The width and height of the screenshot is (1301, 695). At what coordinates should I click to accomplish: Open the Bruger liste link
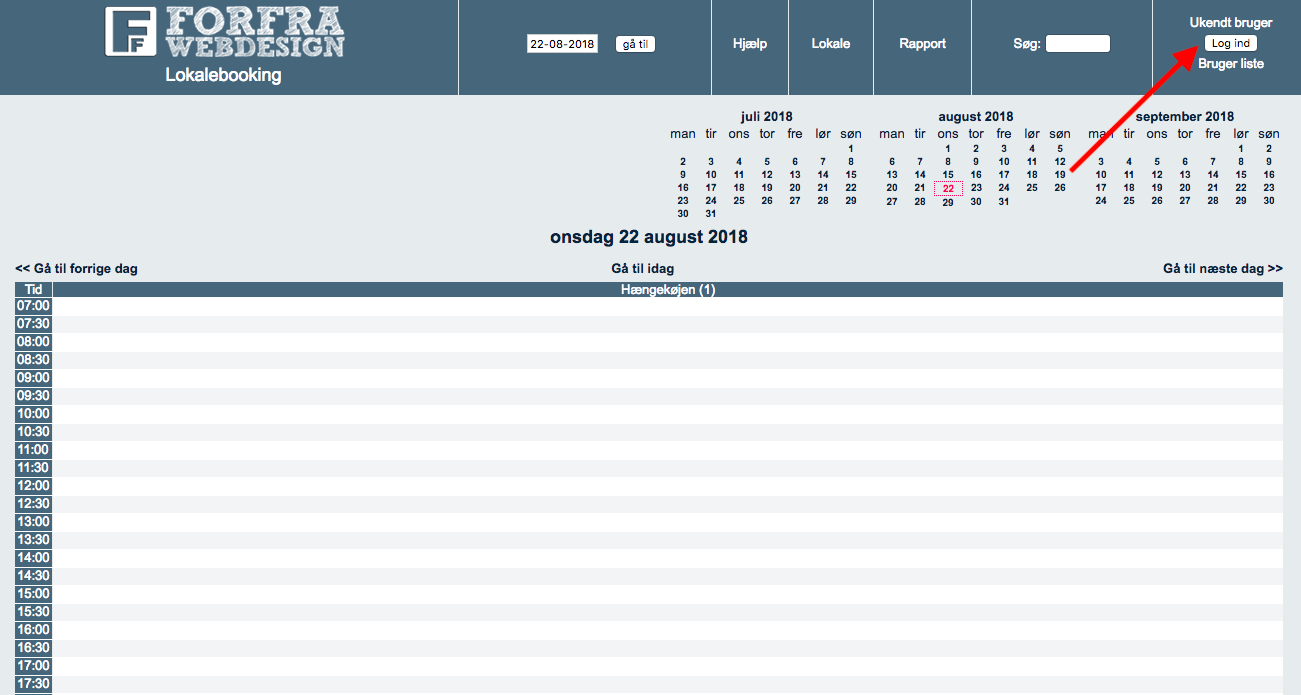pyautogui.click(x=1230, y=64)
